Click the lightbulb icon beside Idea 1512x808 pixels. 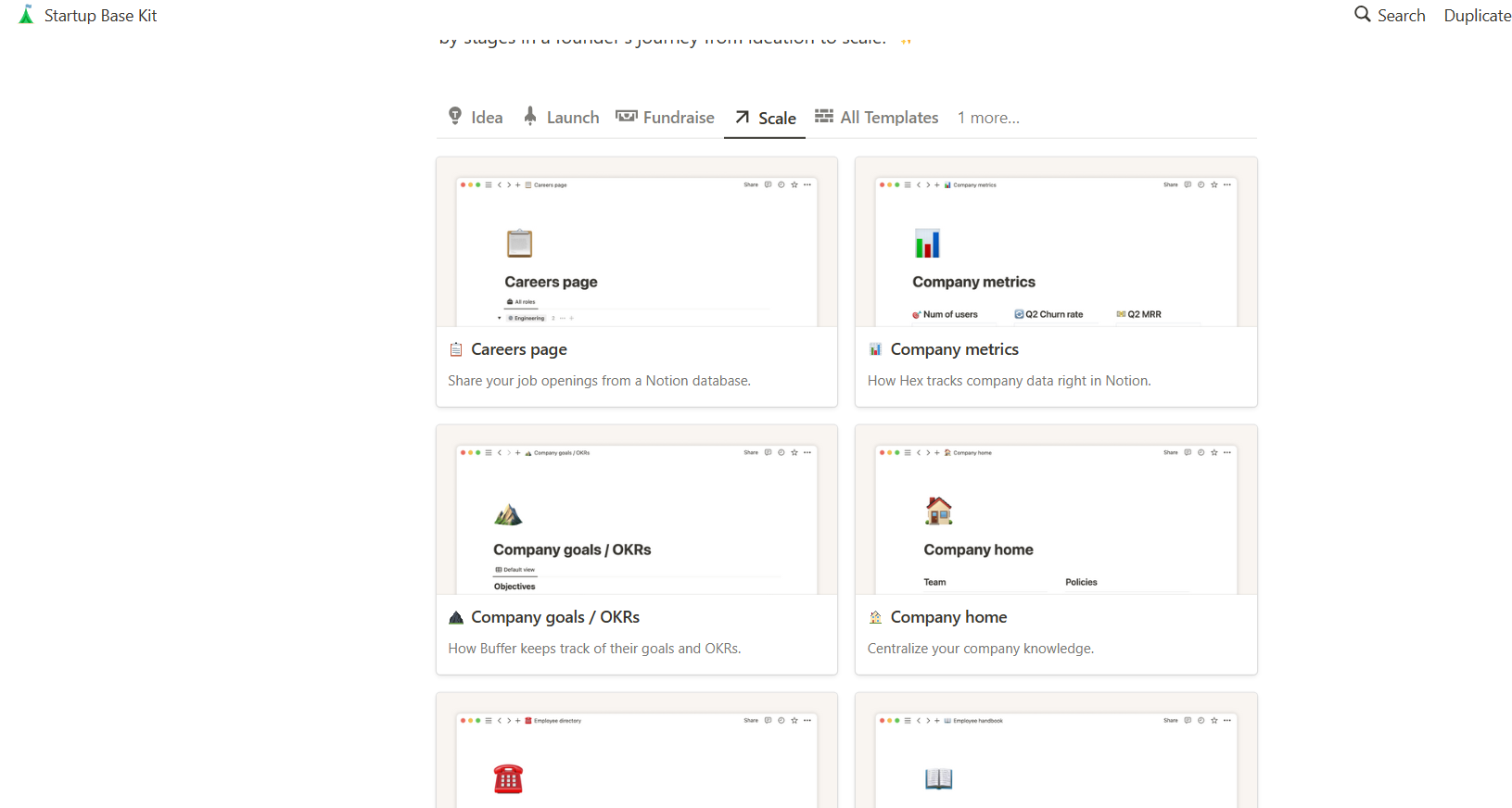[455, 116]
